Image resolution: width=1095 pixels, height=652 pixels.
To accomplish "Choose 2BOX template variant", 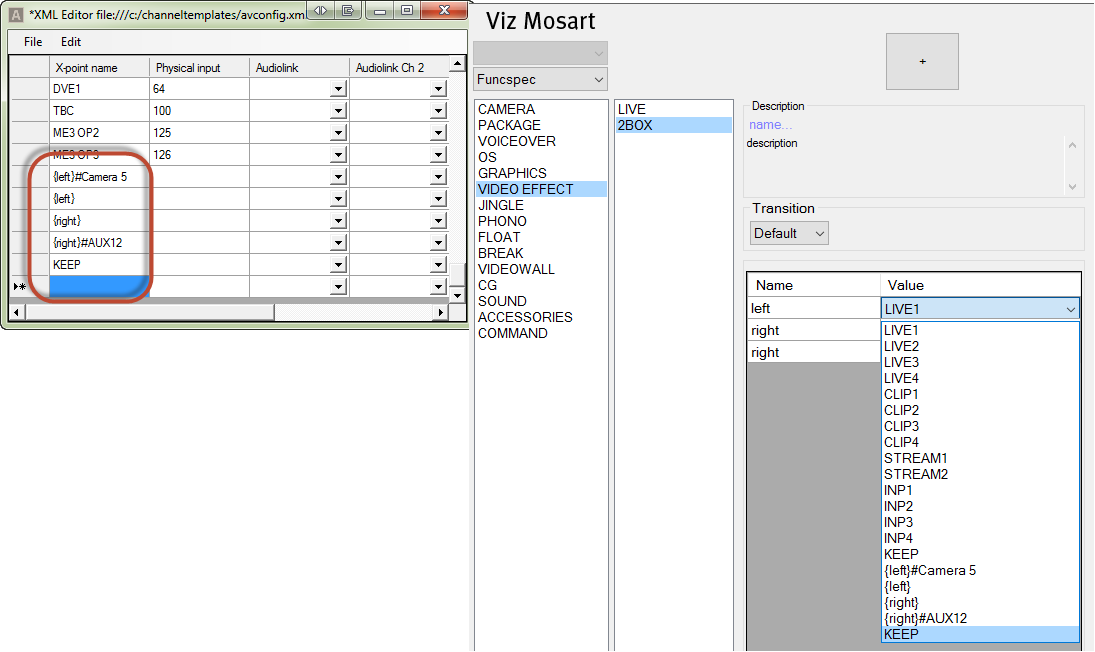I will 635,125.
